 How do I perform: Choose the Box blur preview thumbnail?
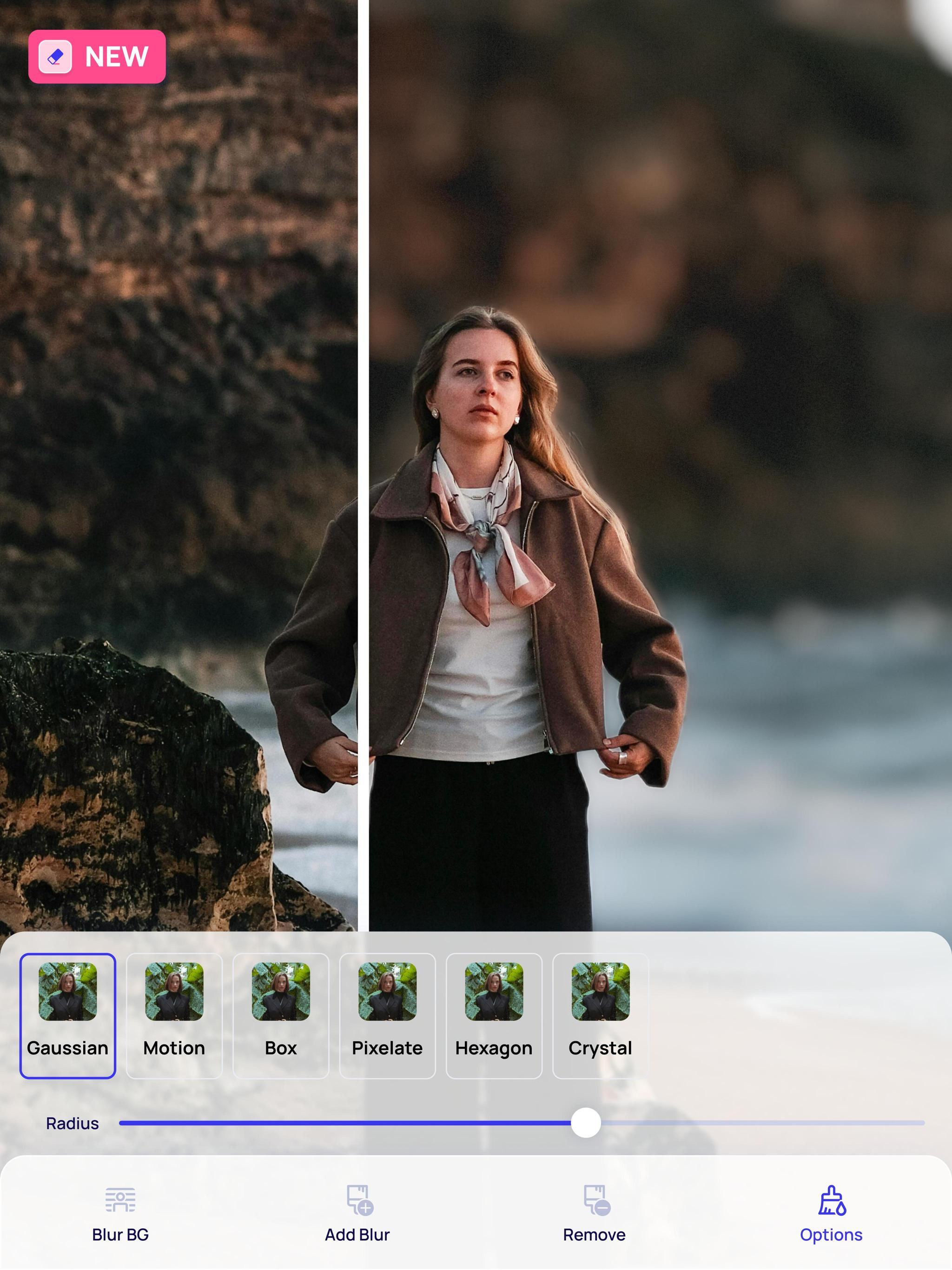pos(281,992)
